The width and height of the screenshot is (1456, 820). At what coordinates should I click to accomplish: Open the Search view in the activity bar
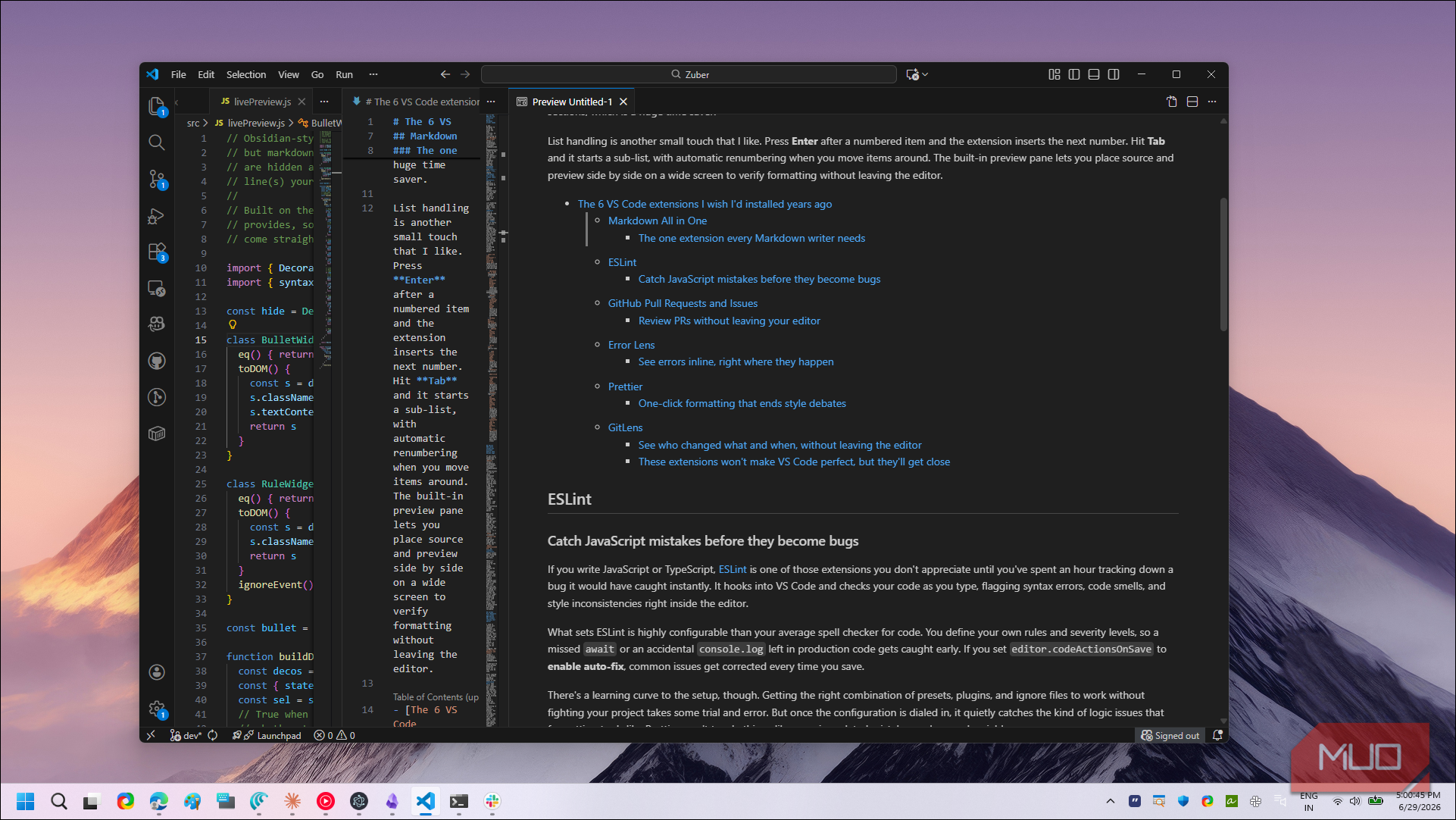click(157, 142)
